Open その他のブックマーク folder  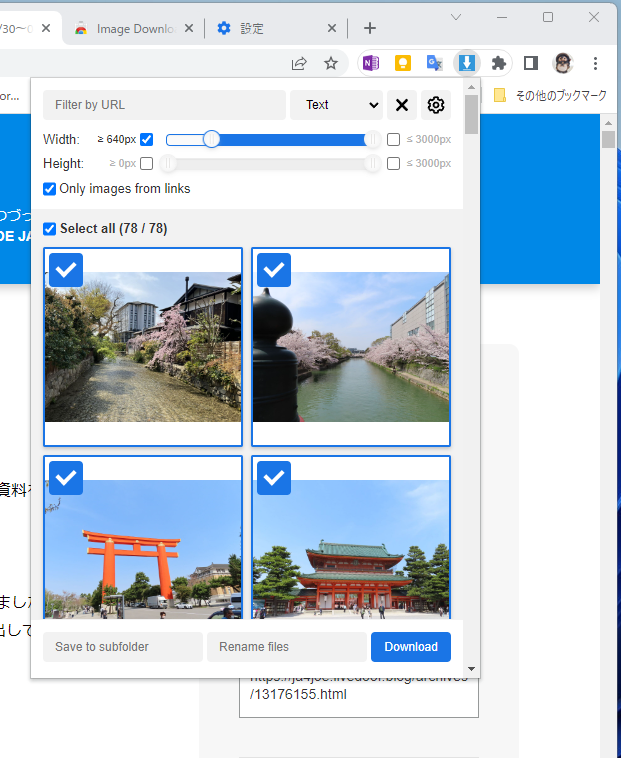550,95
